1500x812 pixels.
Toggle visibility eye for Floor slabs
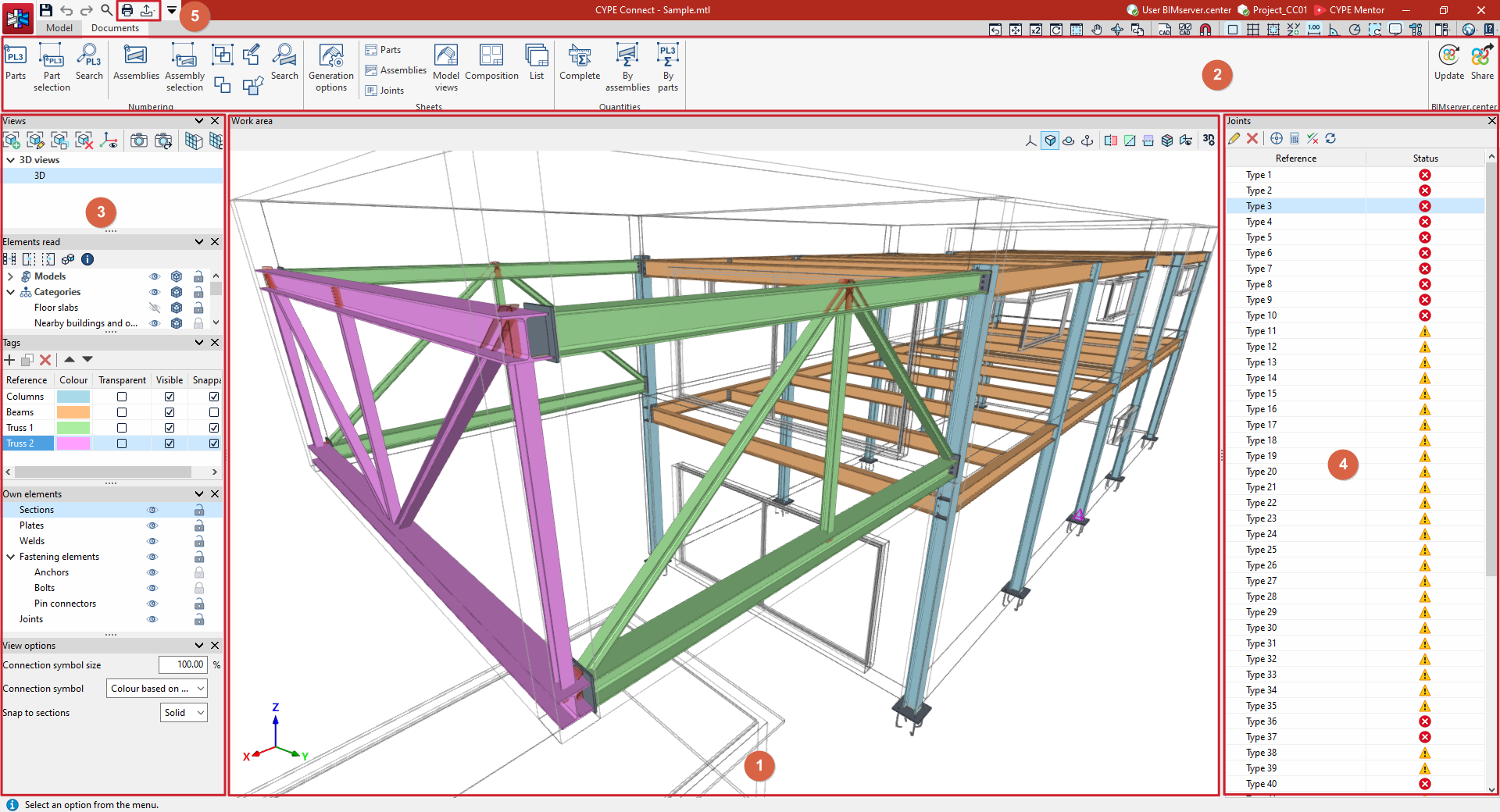click(x=155, y=308)
